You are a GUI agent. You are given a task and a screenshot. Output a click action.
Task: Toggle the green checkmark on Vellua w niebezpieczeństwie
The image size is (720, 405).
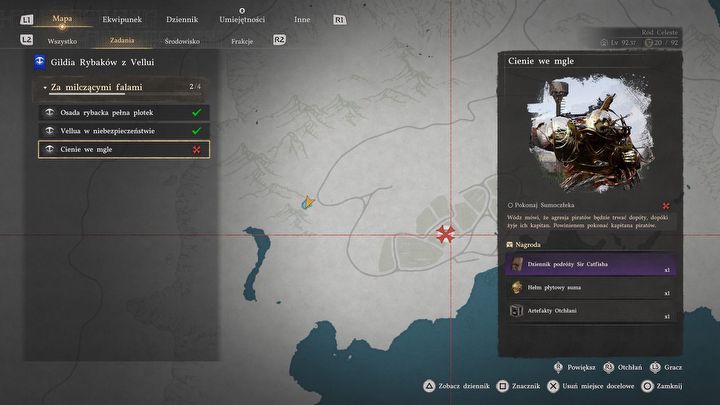197,131
